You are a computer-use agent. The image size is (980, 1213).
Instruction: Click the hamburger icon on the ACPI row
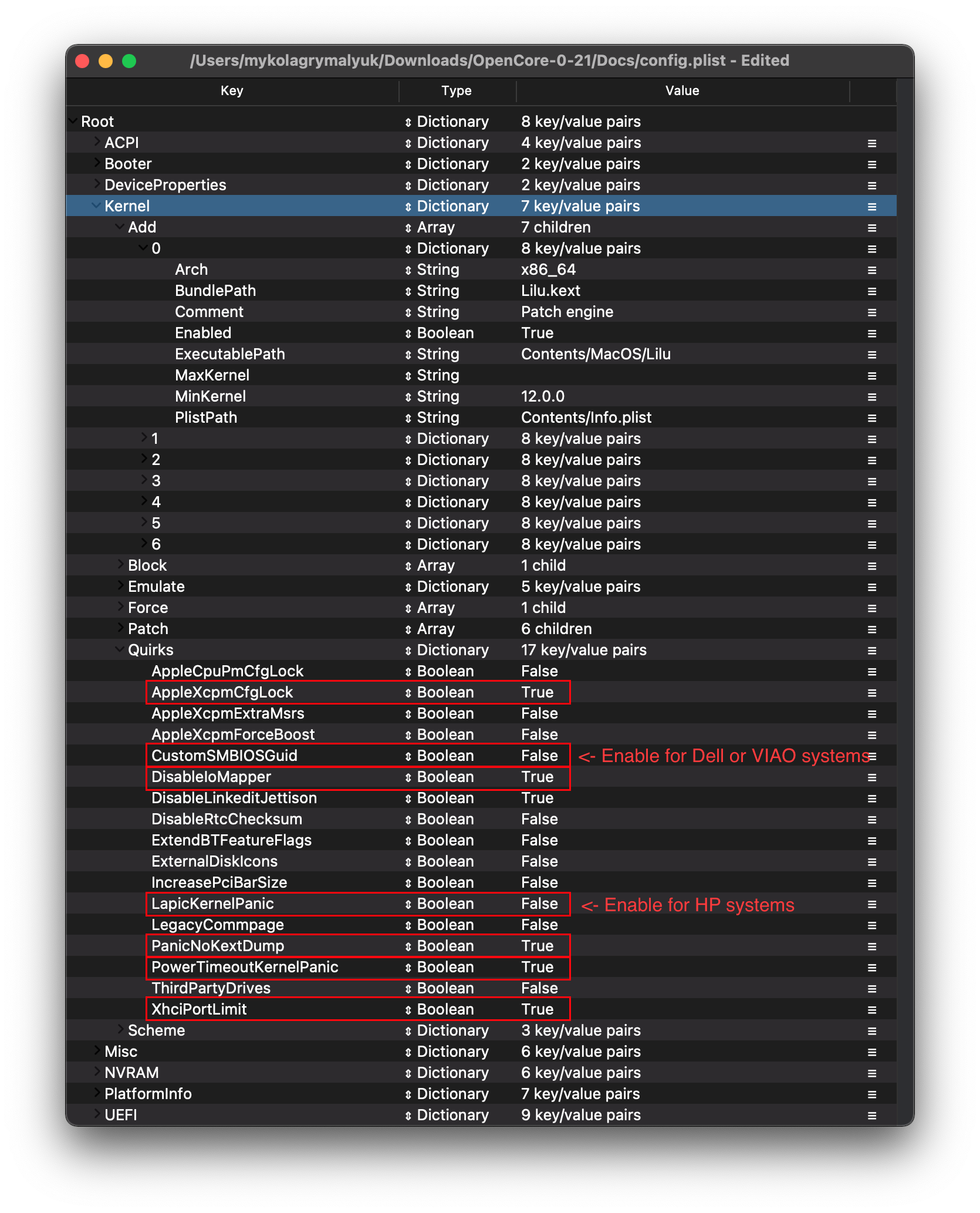pyautogui.click(x=872, y=142)
